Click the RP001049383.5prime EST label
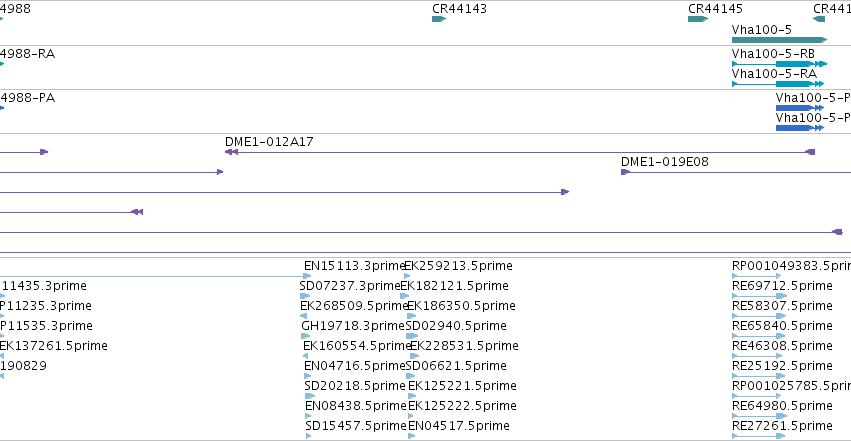This screenshot has height=441, width=851. [791, 266]
